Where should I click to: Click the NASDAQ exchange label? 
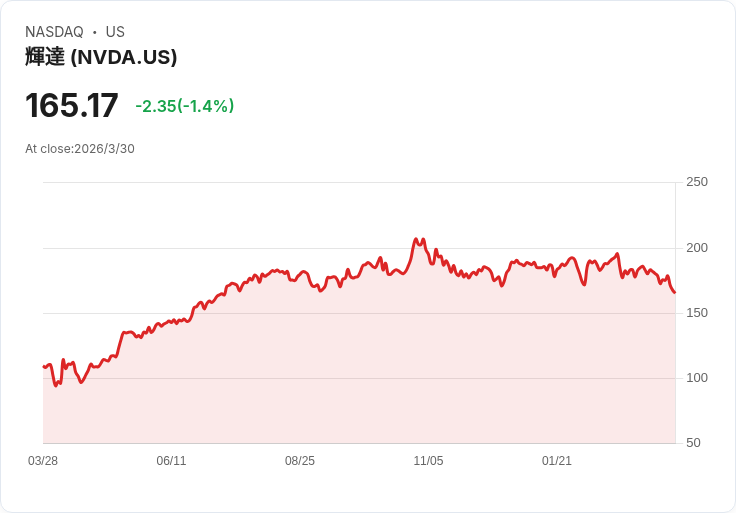(54, 32)
